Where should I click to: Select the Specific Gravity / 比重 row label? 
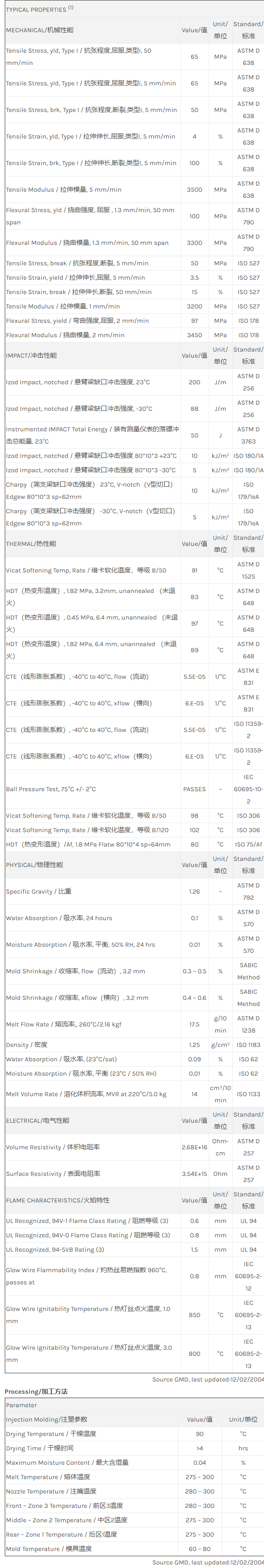coord(38,891)
